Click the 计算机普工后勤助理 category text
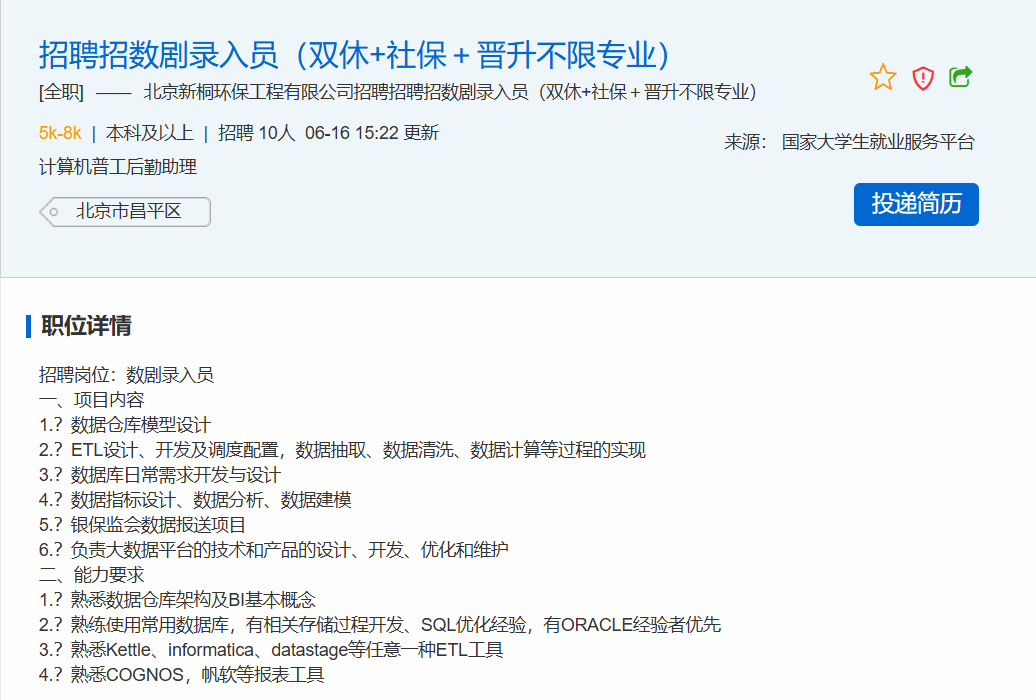1036x700 pixels. tap(118, 167)
